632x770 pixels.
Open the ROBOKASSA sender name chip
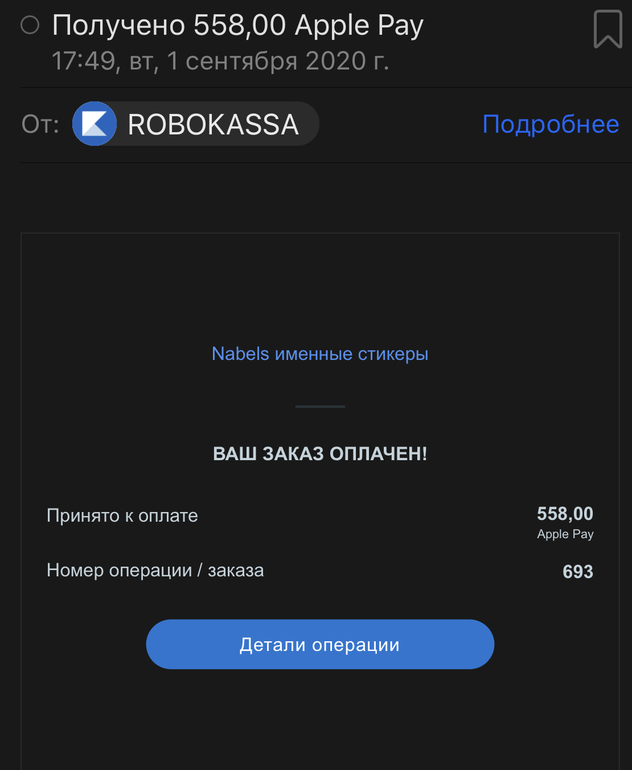[212, 125]
